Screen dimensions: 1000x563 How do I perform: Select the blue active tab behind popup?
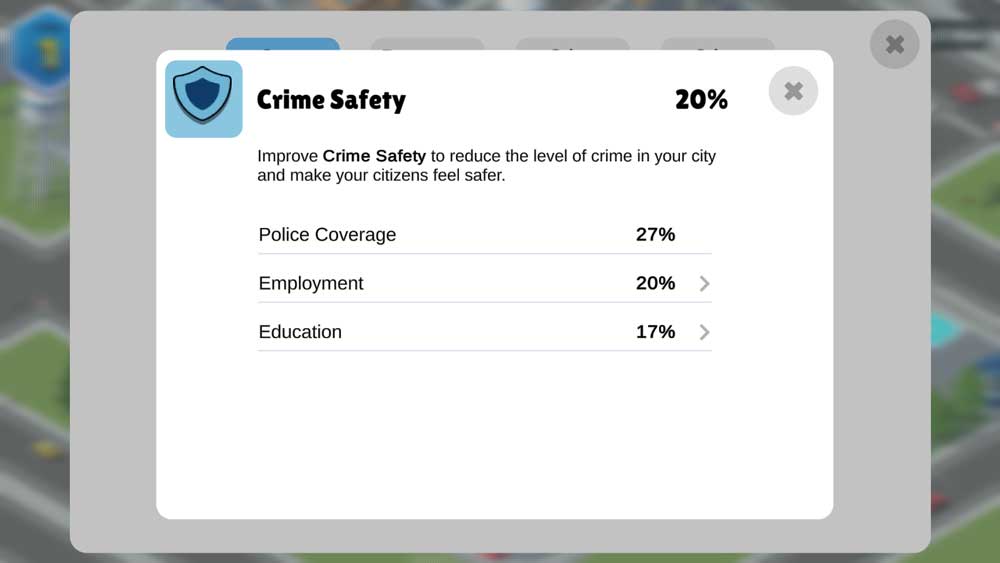[x=283, y=44]
